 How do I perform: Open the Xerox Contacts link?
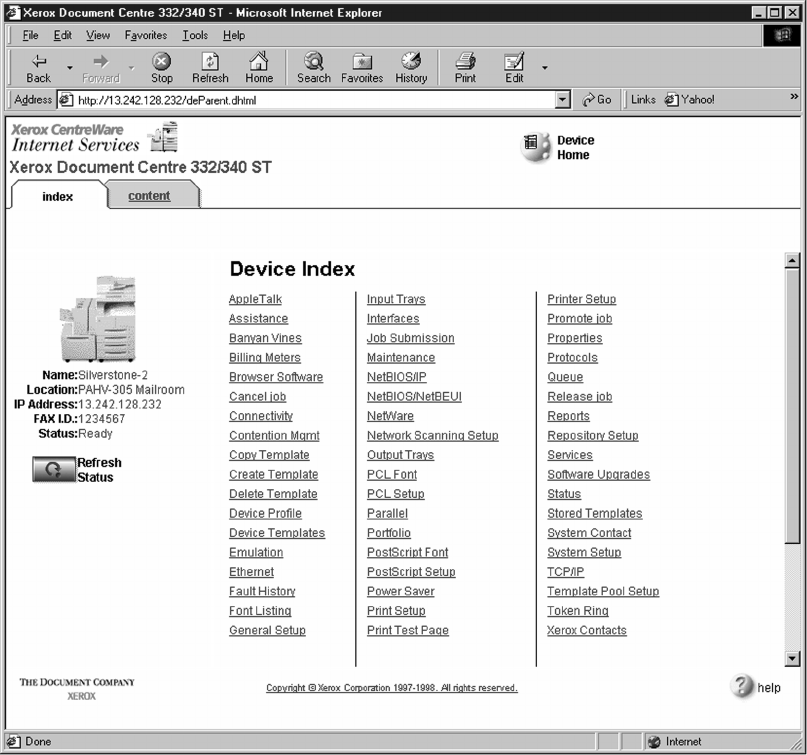coord(587,630)
